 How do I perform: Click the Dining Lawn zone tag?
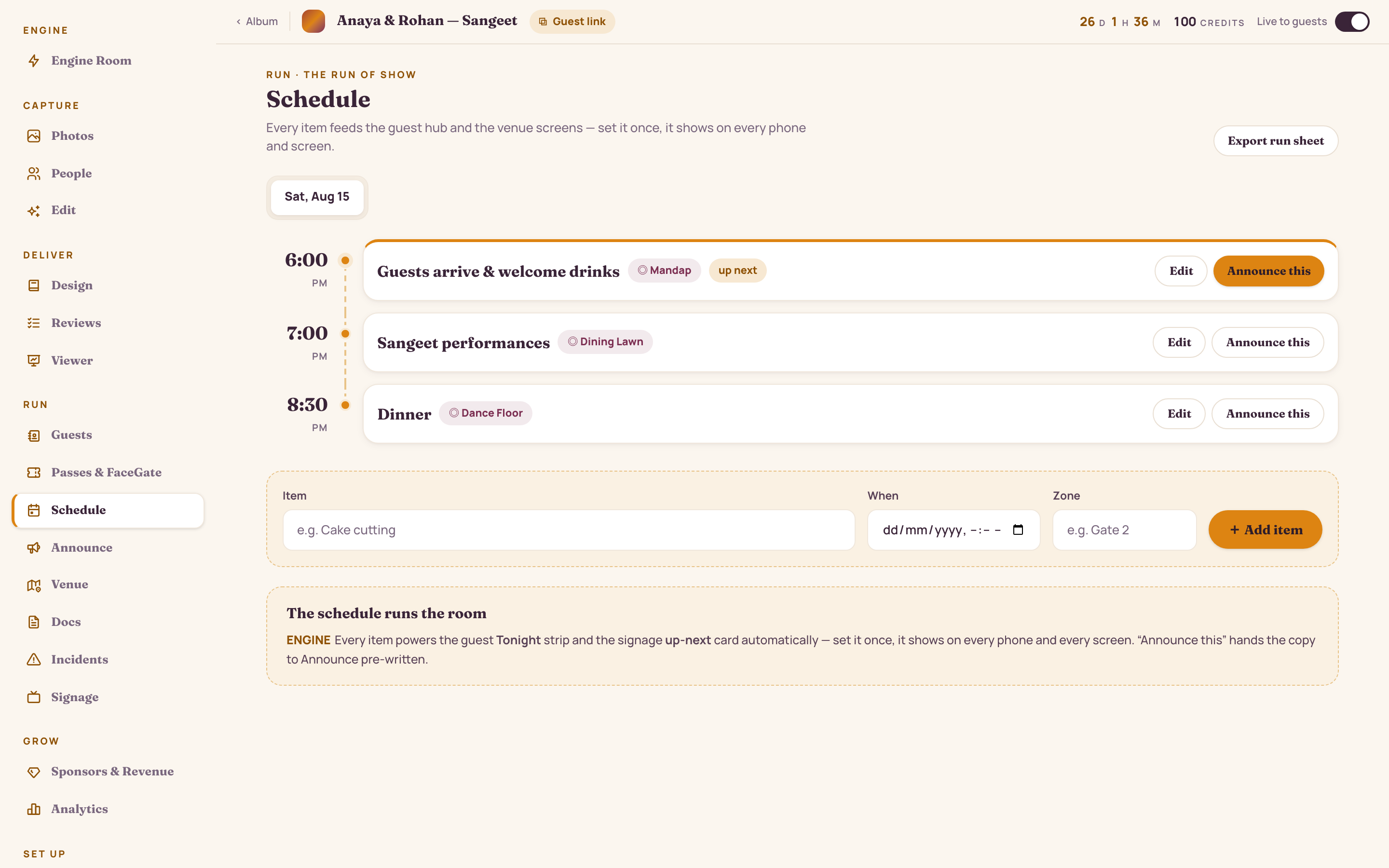(x=605, y=341)
